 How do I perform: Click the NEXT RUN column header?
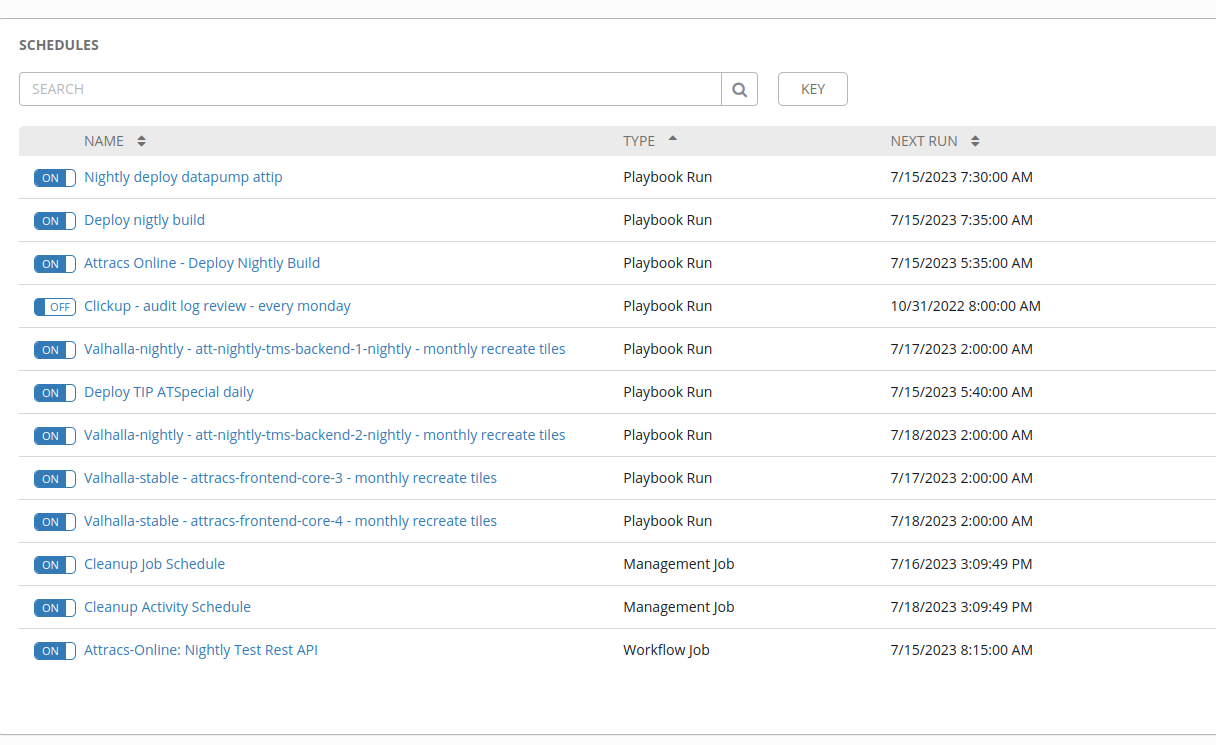click(924, 141)
